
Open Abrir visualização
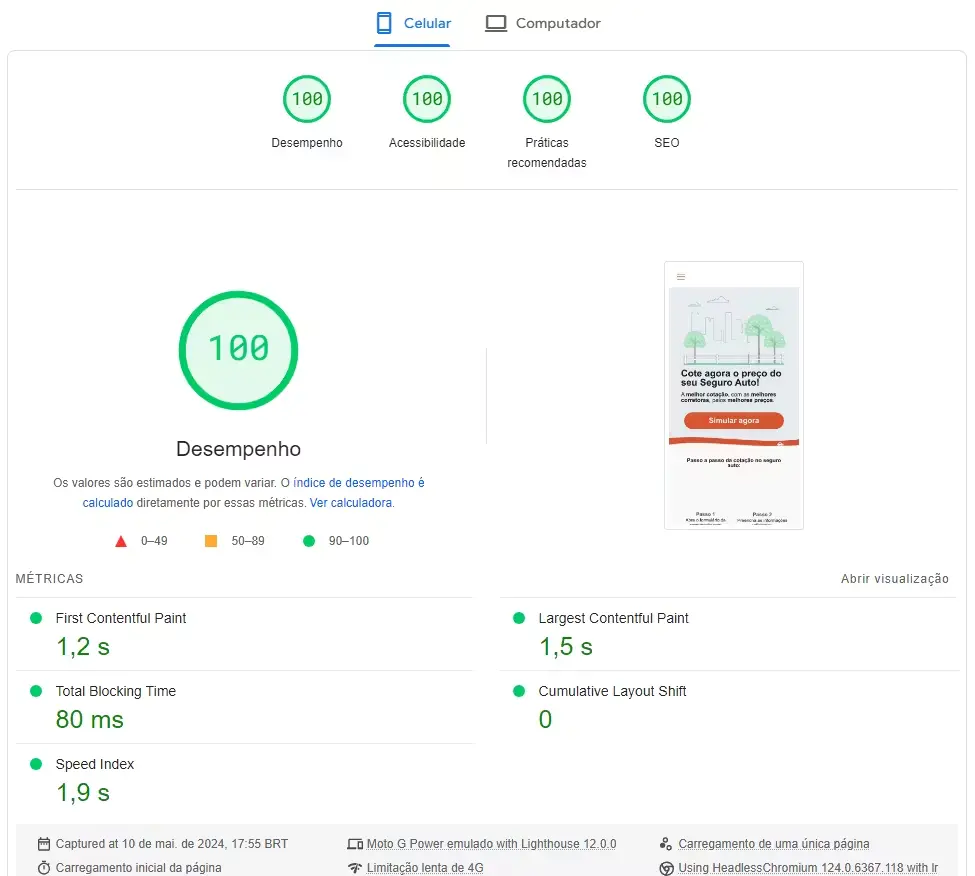tap(895, 578)
